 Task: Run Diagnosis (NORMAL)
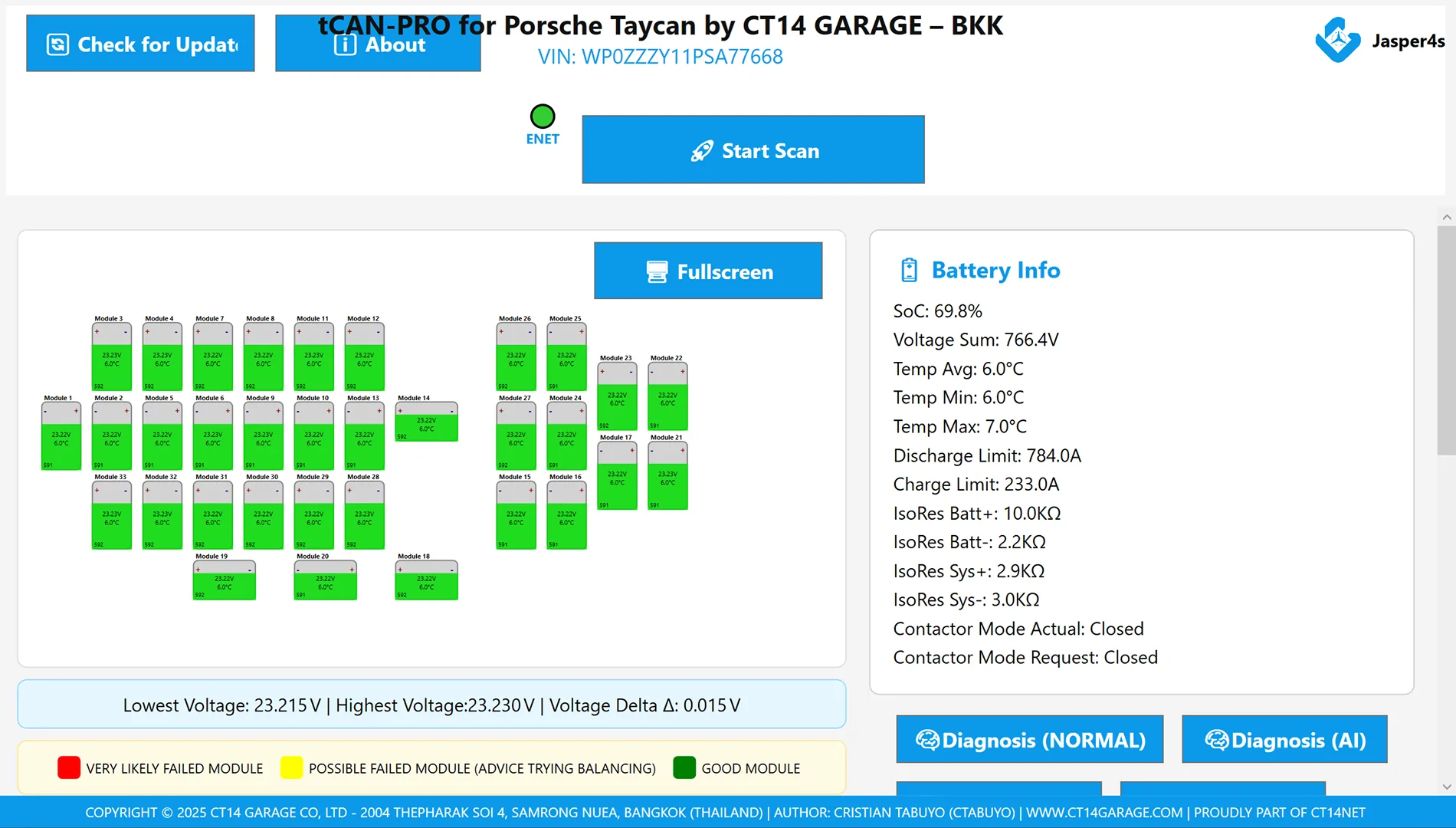tap(1030, 739)
